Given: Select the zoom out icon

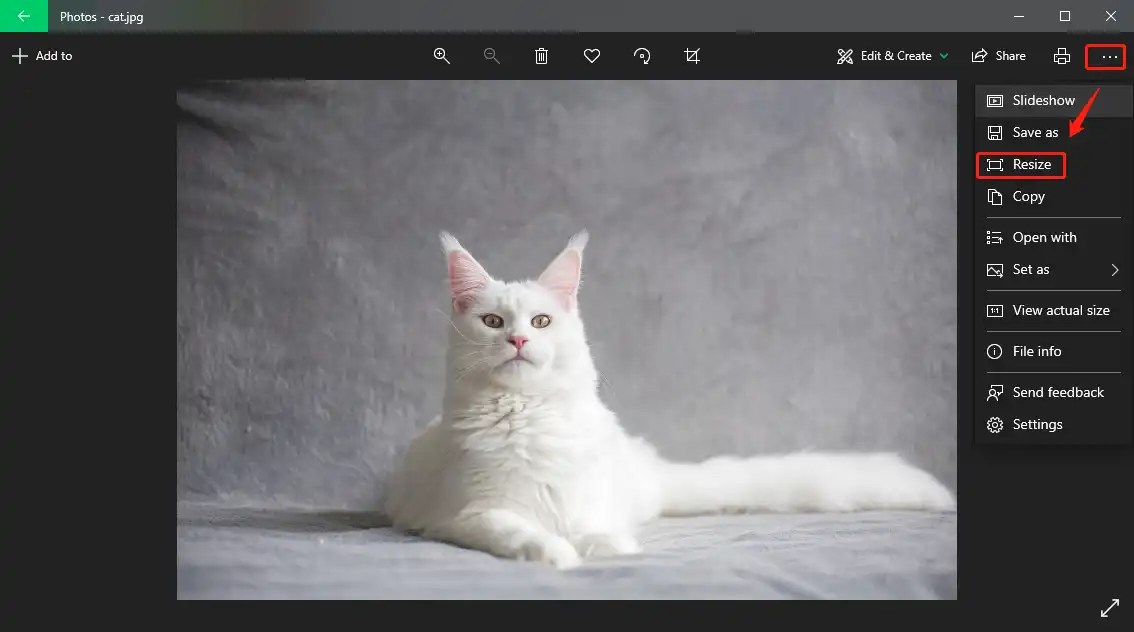Looking at the screenshot, I should [491, 55].
